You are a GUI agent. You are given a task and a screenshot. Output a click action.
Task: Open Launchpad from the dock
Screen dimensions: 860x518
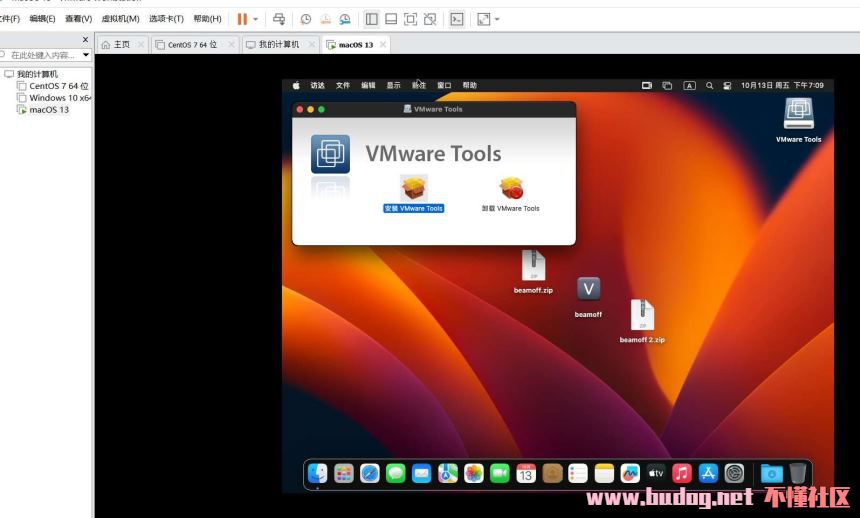[344, 473]
